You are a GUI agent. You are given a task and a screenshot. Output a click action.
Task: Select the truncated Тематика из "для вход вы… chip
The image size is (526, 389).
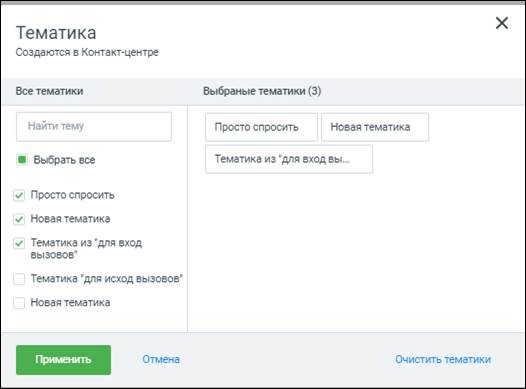[289, 159]
